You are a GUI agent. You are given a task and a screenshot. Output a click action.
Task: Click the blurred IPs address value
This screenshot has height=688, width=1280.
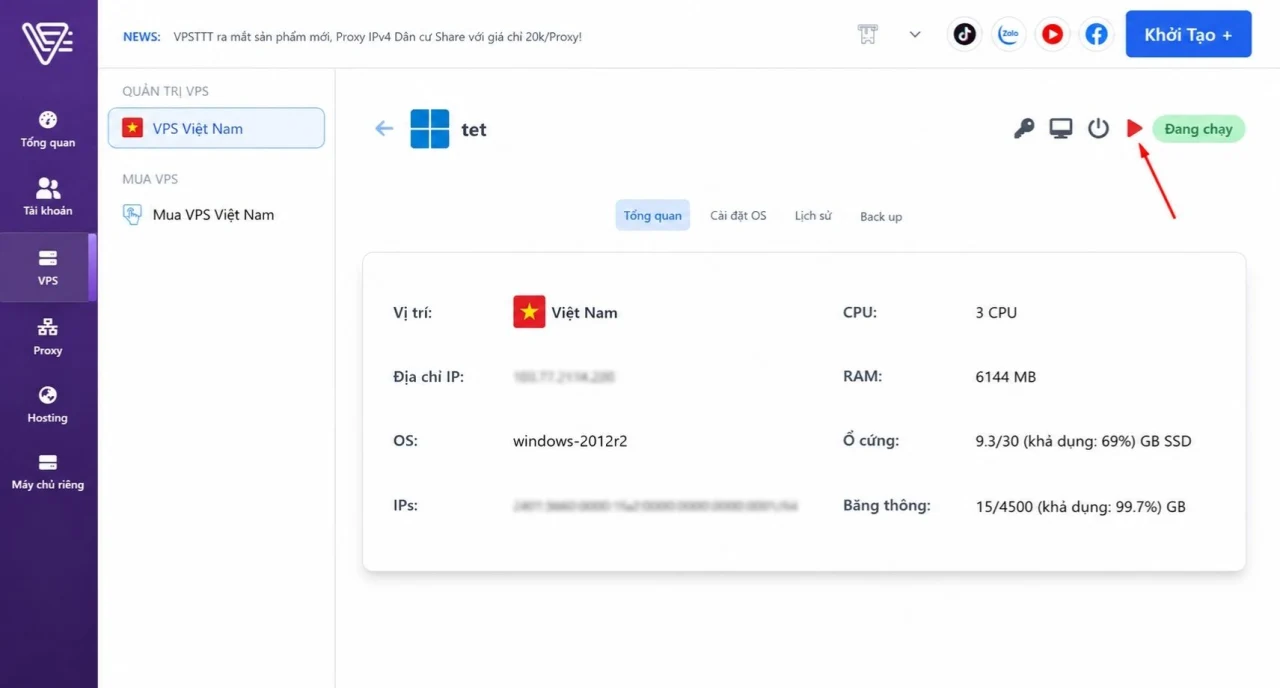tap(655, 506)
